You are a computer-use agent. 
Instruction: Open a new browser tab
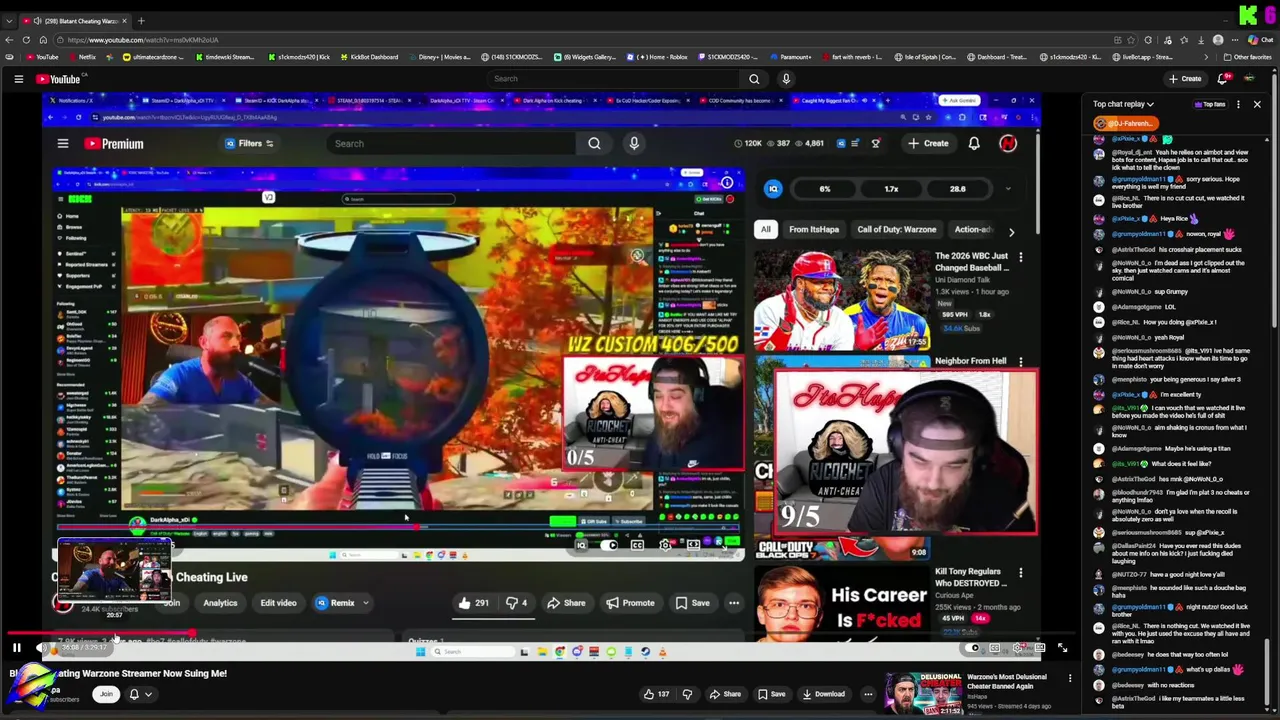pos(141,21)
